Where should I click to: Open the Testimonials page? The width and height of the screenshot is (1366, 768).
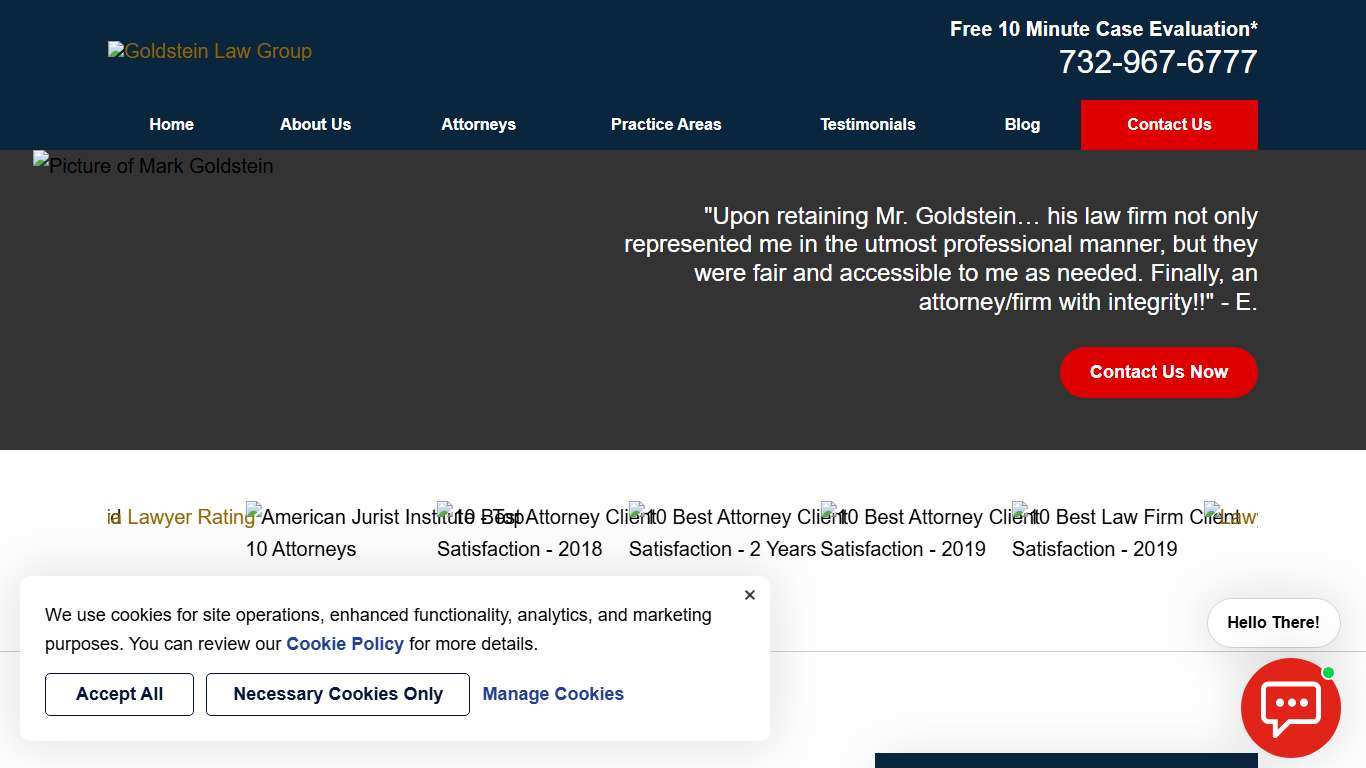click(x=867, y=125)
